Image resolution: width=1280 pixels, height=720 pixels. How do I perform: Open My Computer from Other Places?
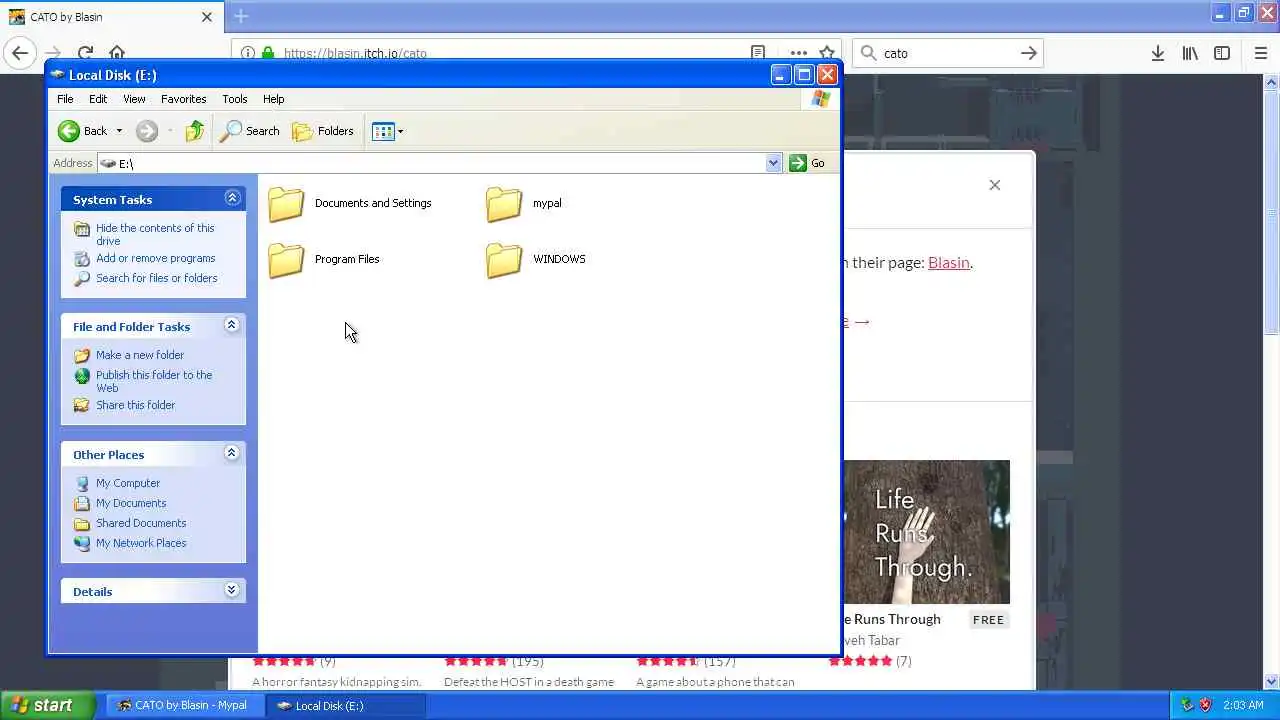(128, 483)
